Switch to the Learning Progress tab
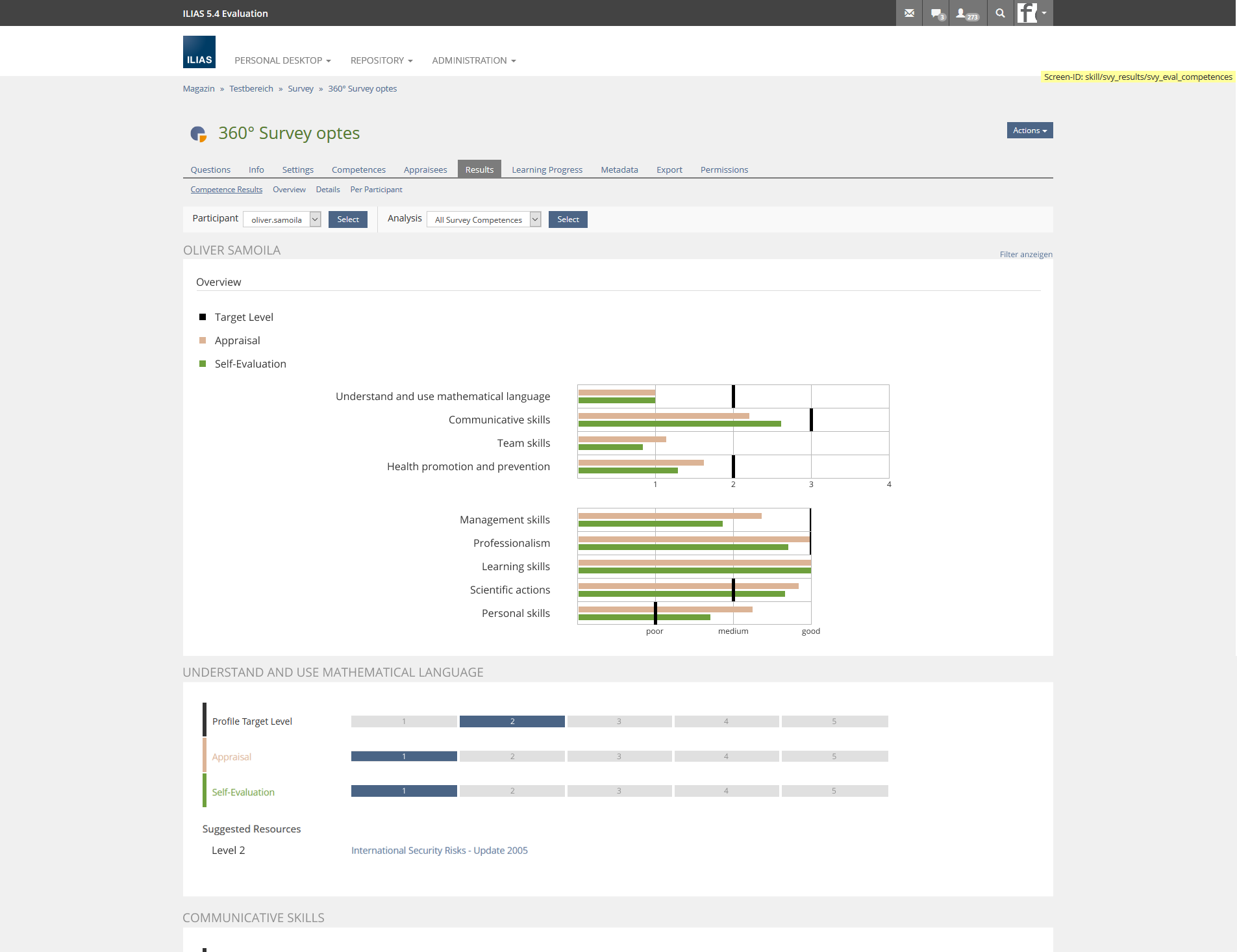This screenshot has width=1237, height=952. tap(547, 169)
